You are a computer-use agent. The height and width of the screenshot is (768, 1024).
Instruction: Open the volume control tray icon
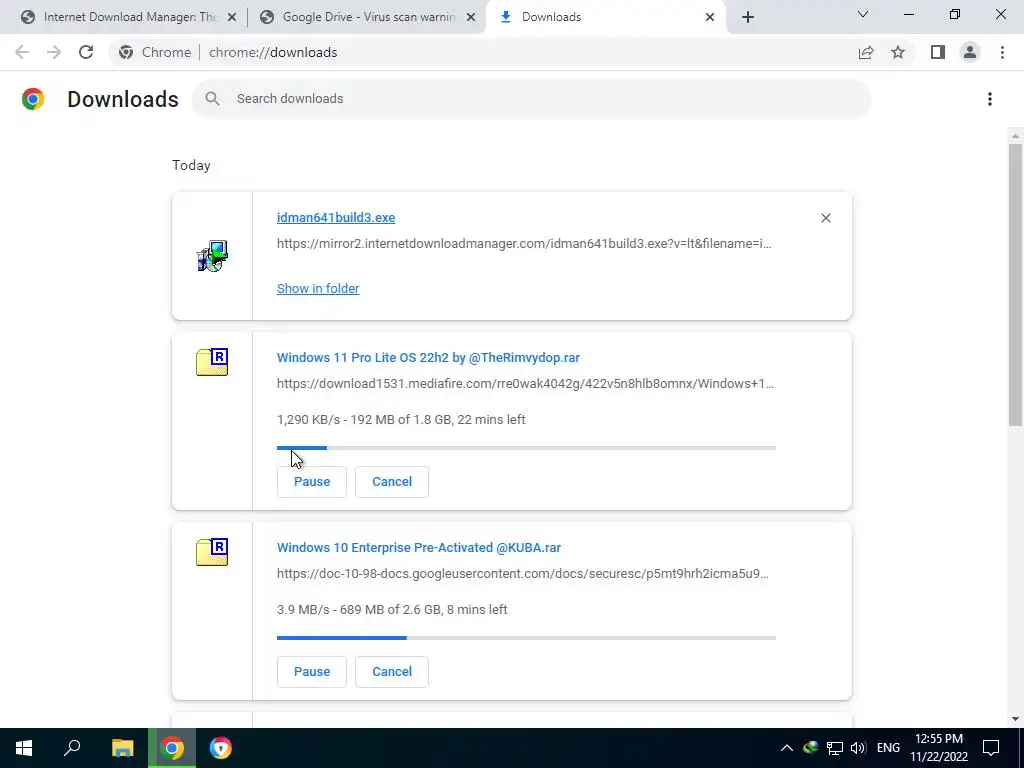[x=858, y=748]
